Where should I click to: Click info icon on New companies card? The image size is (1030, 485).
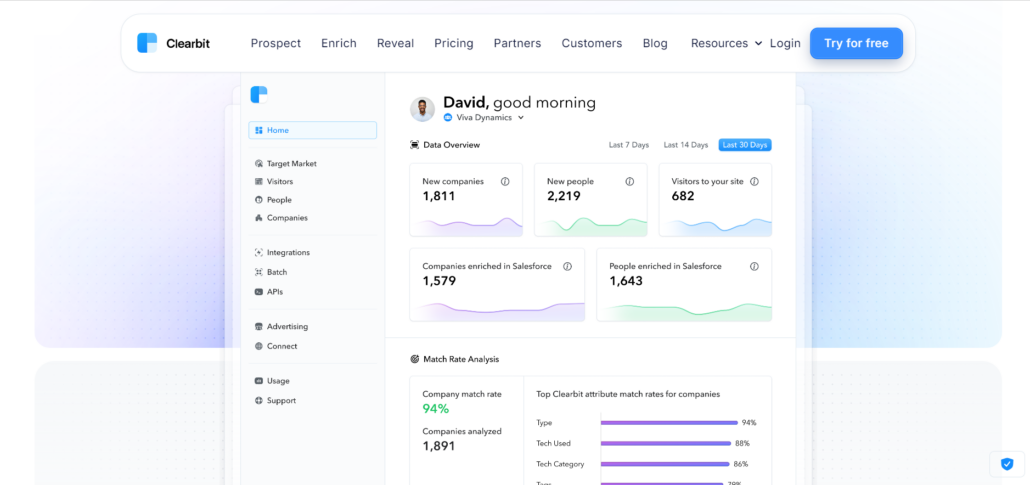505,181
